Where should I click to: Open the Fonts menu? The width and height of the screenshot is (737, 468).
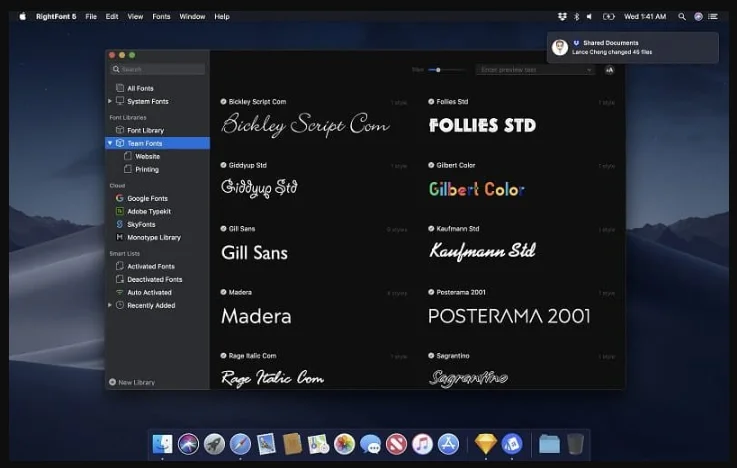(161, 16)
